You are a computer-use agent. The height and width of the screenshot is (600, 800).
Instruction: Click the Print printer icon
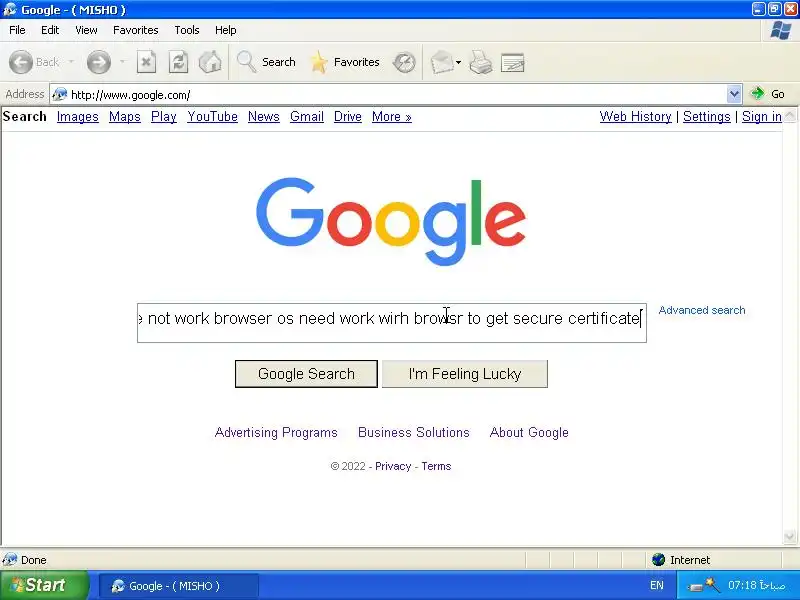pyautogui.click(x=481, y=63)
